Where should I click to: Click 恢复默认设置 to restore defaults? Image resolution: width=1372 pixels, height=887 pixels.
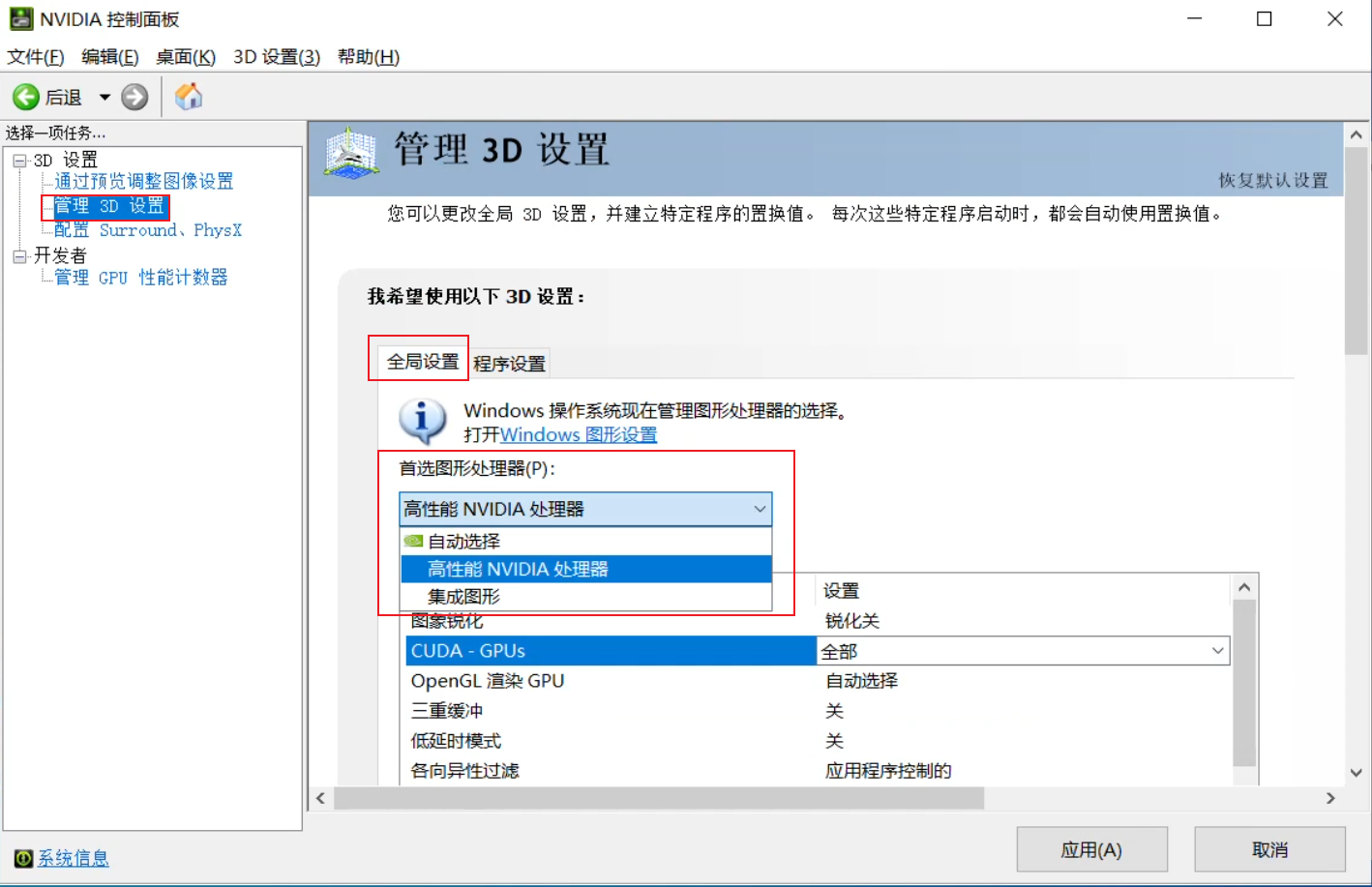1272,181
